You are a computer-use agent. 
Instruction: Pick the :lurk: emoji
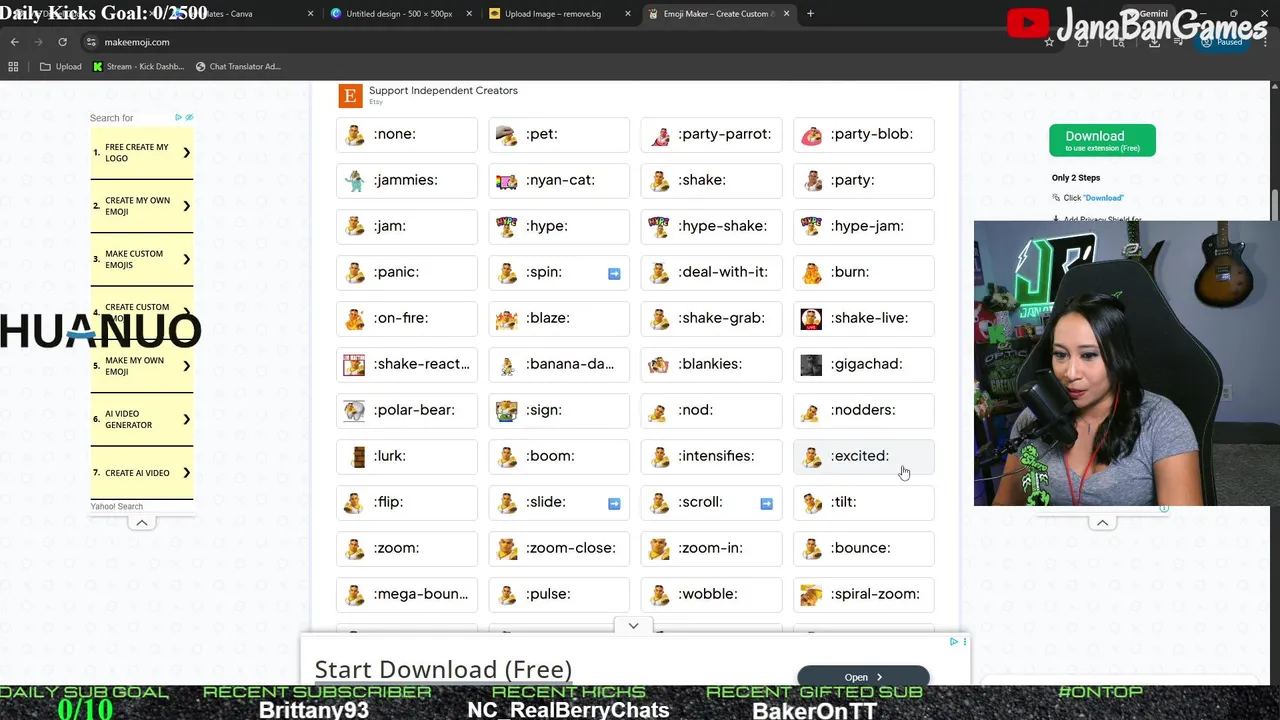(407, 456)
